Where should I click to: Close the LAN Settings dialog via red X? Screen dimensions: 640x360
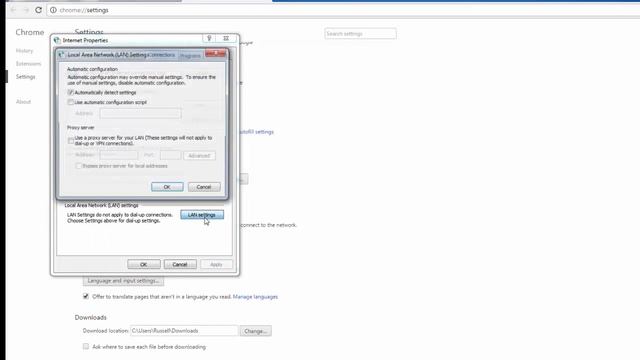tap(215, 53)
